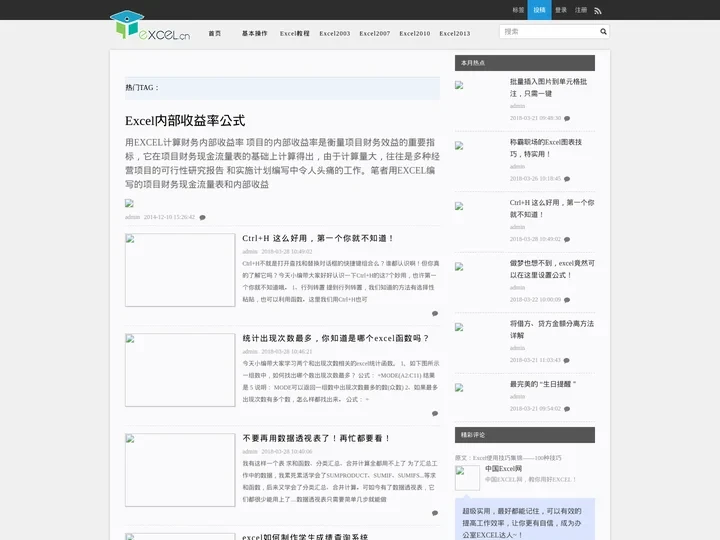Viewport: 720px width, 540px height.
Task: Click the 精彩评论 sidebar header
Action: point(525,435)
